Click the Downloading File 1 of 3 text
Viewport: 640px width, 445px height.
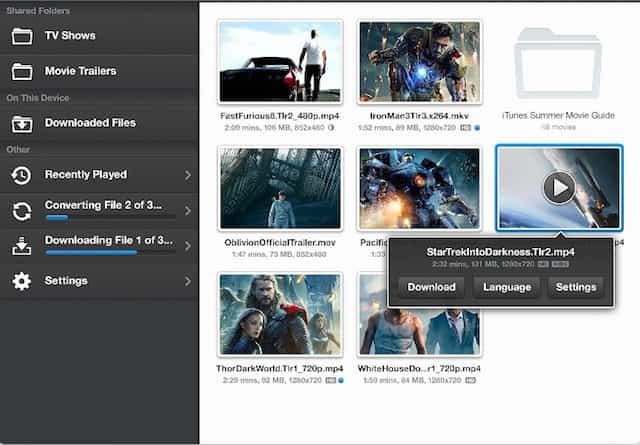pyautogui.click(x=109, y=240)
